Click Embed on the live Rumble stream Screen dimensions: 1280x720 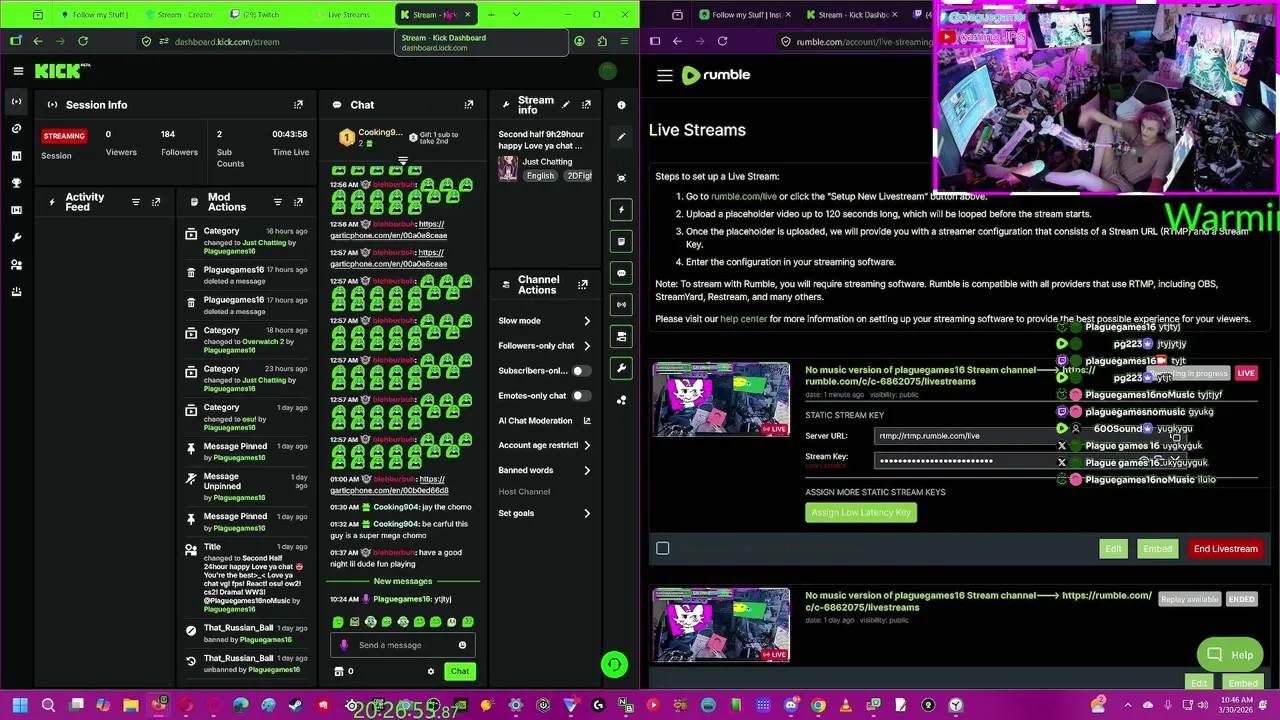click(x=1157, y=549)
